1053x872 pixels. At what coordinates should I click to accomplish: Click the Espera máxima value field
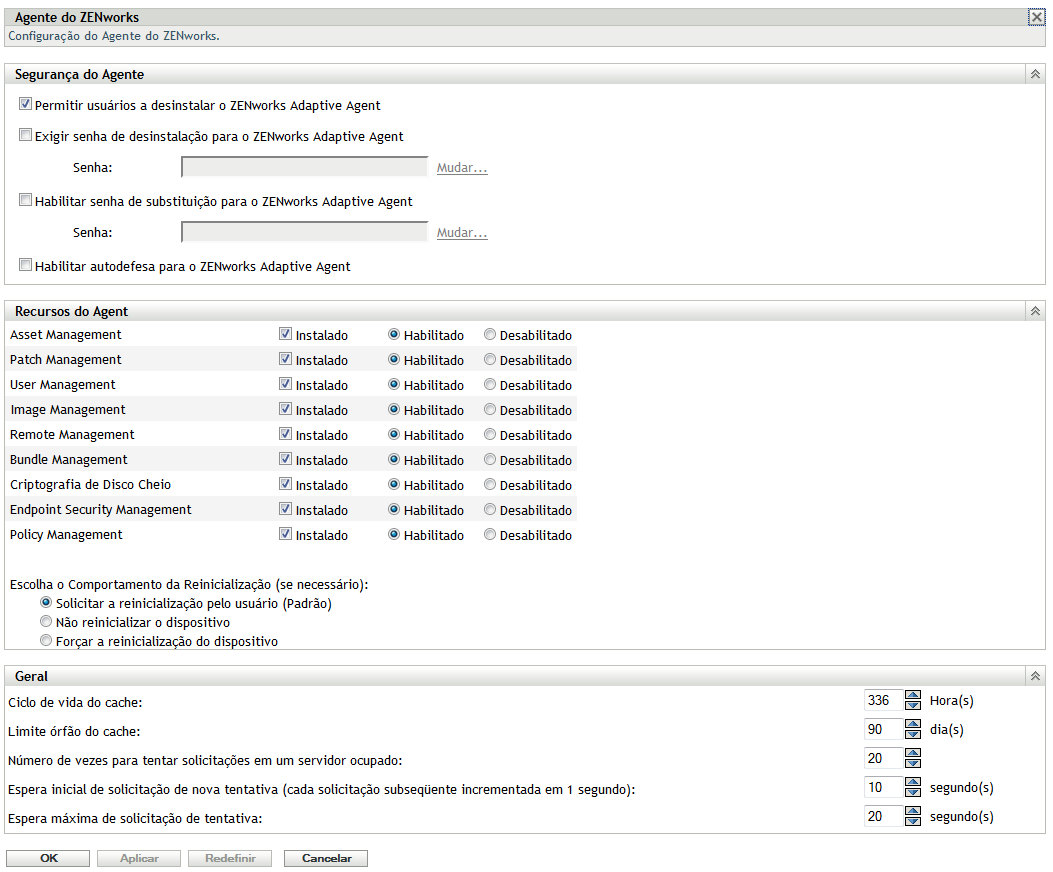click(884, 816)
